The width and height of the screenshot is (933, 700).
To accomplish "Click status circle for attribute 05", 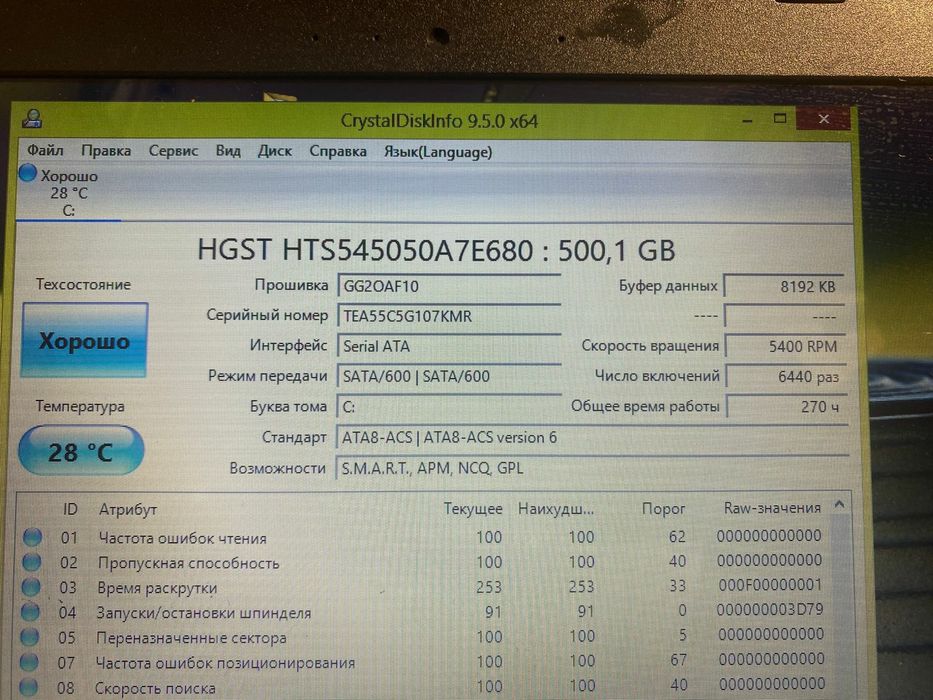I will coord(29,637).
